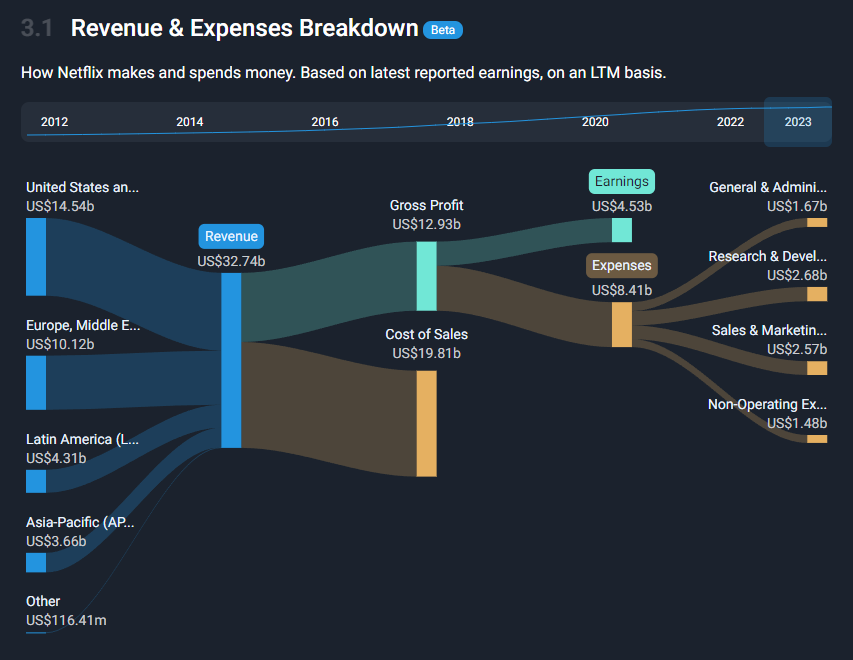The height and width of the screenshot is (660, 853).
Task: Click 'General & Admini...' label text
Action: point(768,187)
